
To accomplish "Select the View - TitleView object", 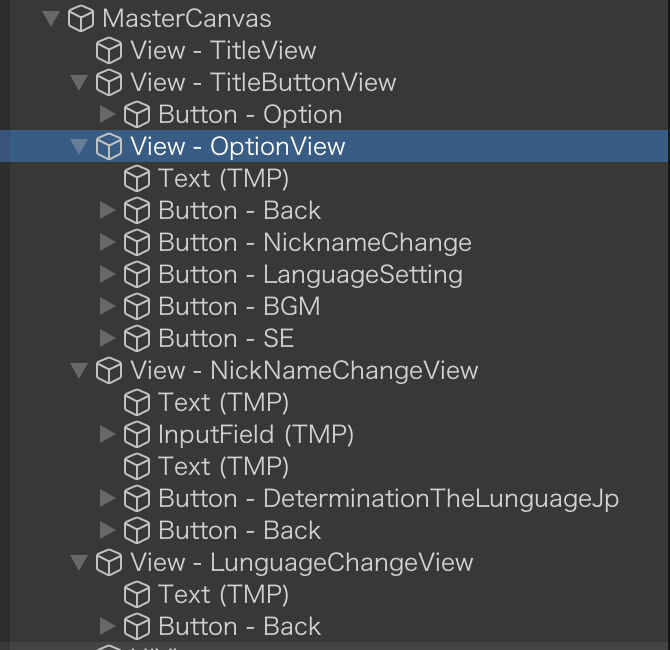I will point(223,51).
